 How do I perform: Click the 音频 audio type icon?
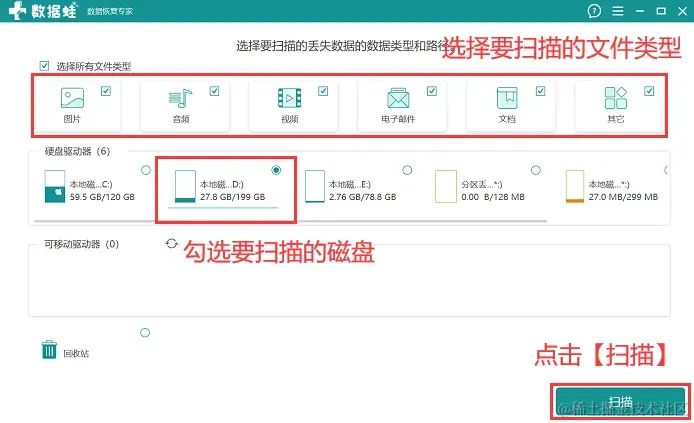(x=181, y=98)
